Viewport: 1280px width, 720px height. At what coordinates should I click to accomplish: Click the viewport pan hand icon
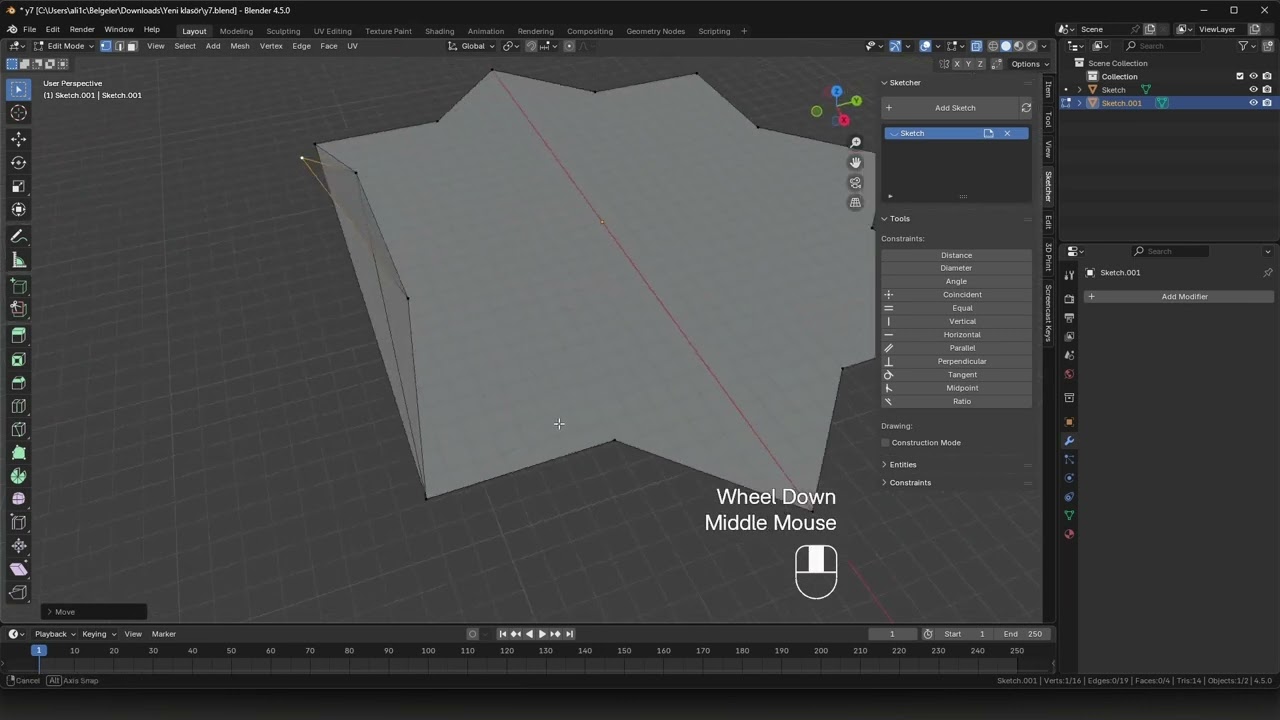(855, 162)
